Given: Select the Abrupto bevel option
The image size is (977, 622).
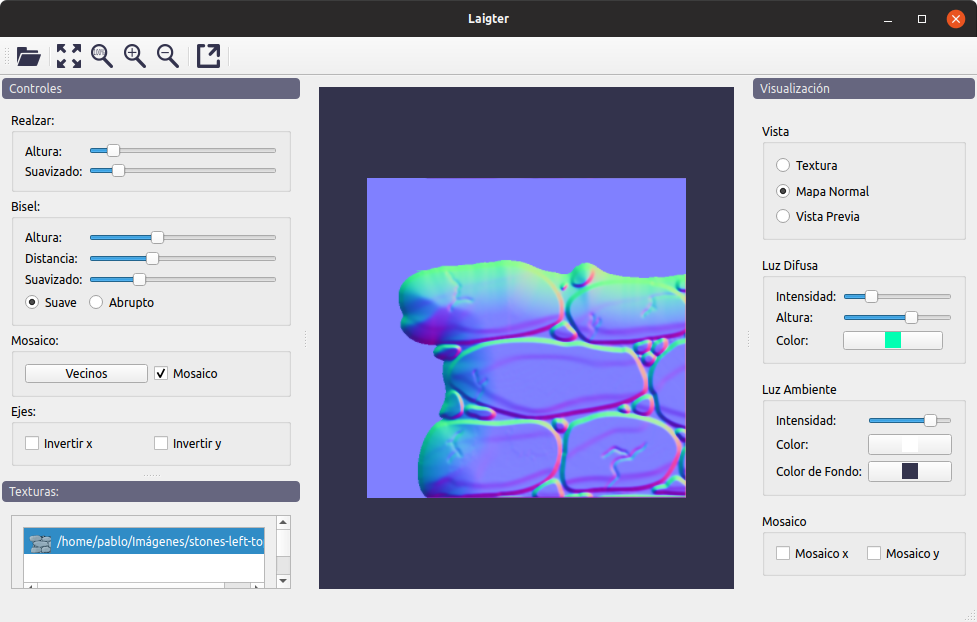Looking at the screenshot, I should 96,302.
